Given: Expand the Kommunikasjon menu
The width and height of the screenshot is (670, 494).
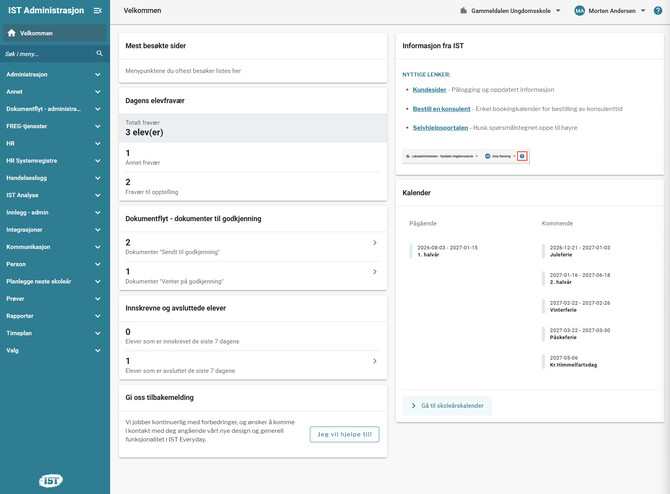Looking at the screenshot, I should 54,247.
